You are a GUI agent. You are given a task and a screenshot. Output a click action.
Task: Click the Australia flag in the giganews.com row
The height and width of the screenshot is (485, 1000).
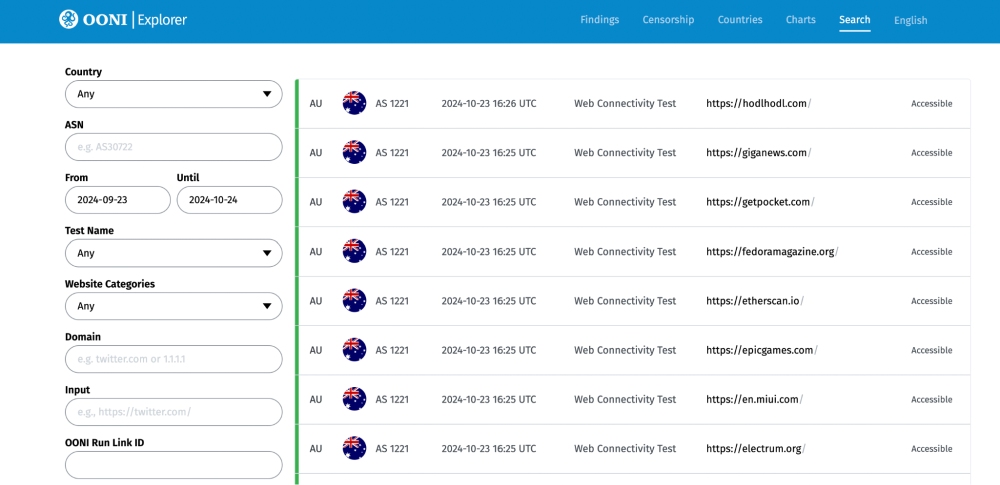point(354,152)
